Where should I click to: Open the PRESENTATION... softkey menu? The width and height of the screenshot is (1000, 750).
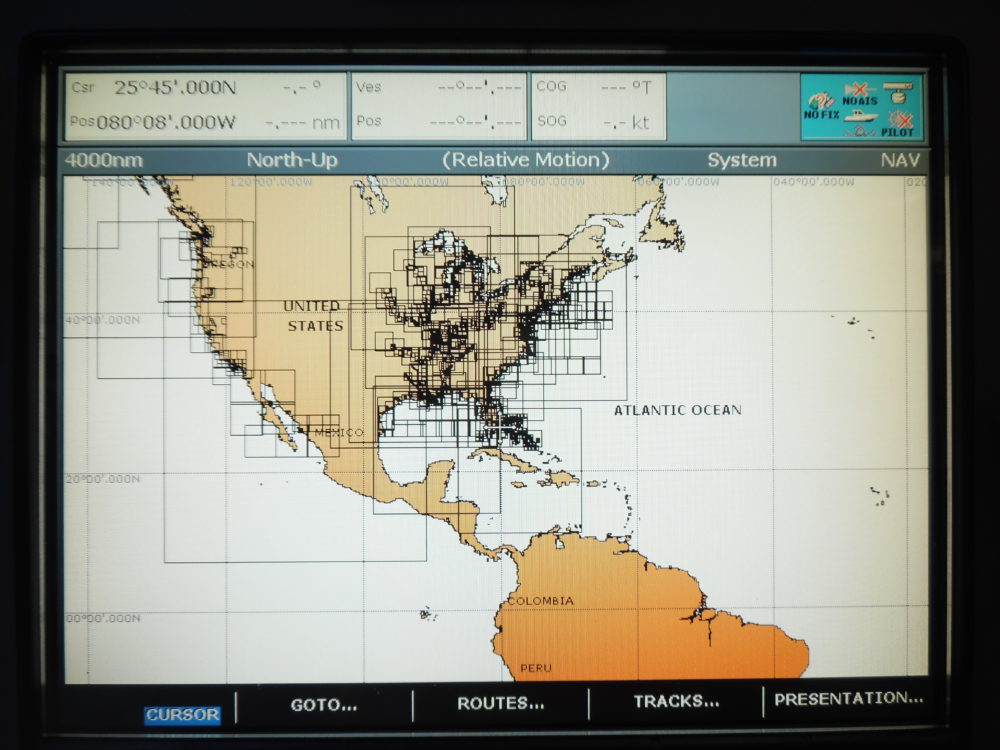pyautogui.click(x=848, y=699)
